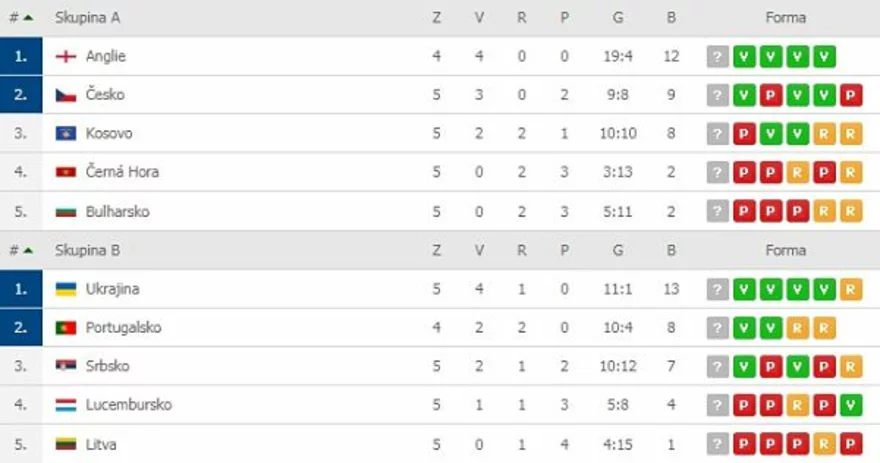Open the Anglie team link
The image size is (880, 463).
coord(106,56)
